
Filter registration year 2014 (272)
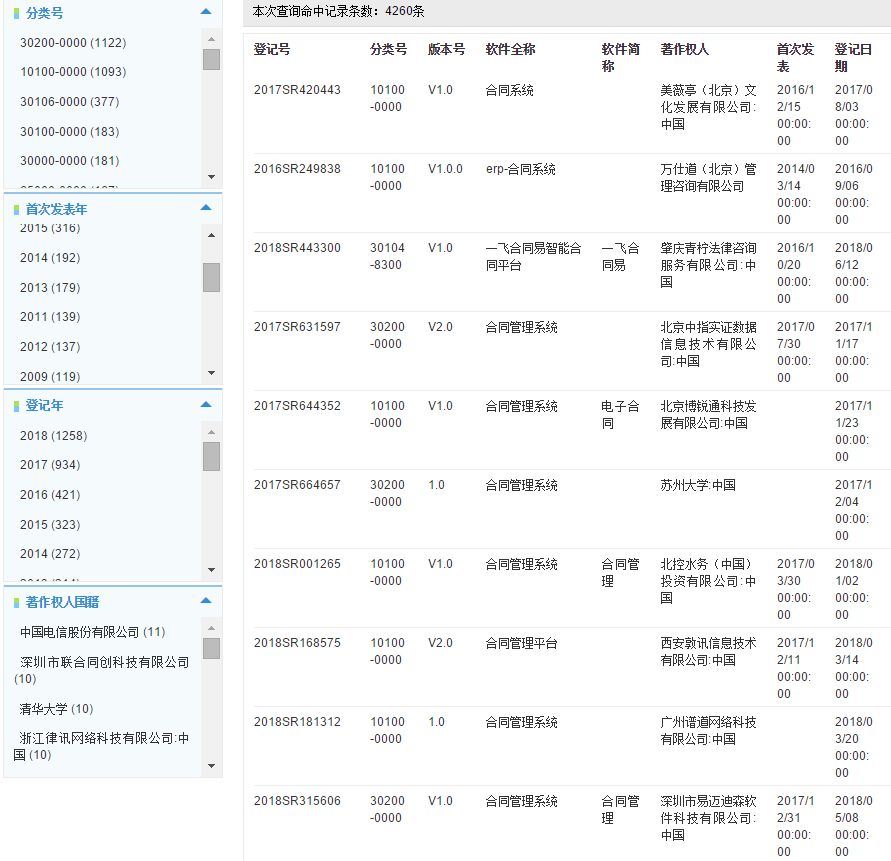[x=50, y=554]
